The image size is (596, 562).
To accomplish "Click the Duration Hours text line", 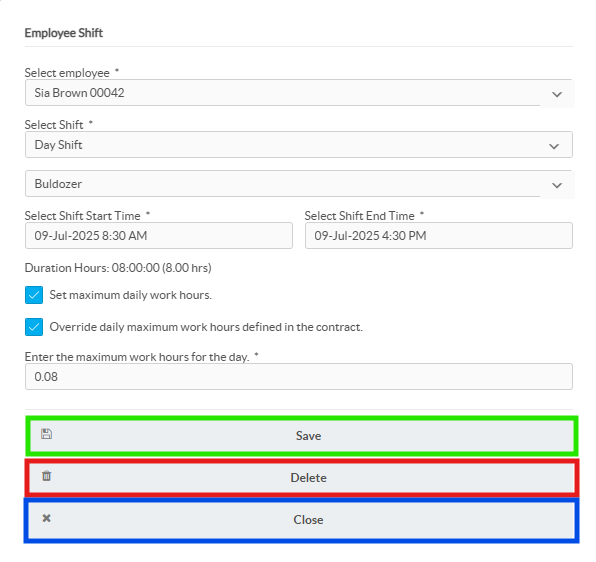I will coord(118,268).
